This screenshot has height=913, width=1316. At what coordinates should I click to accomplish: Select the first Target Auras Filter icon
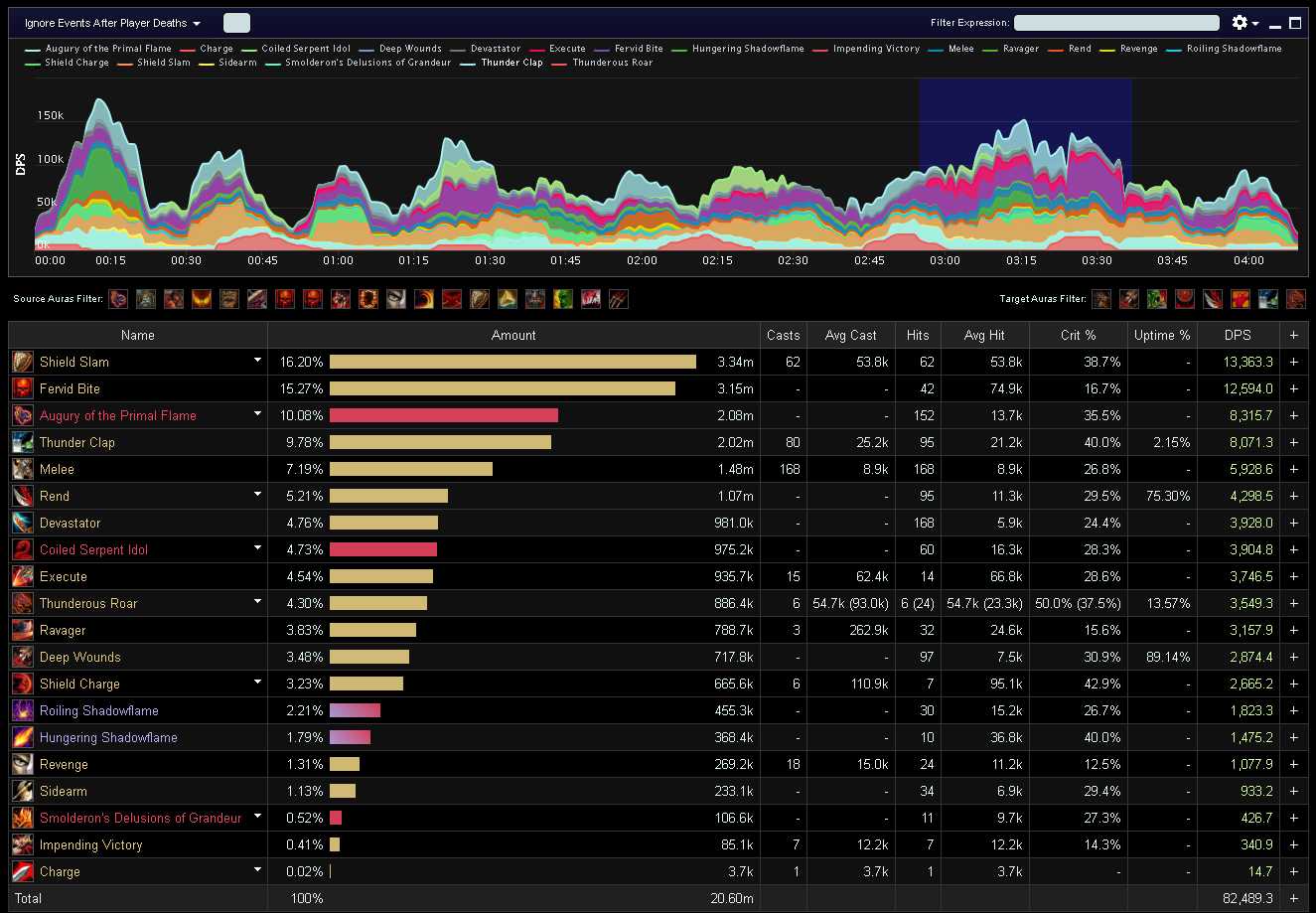[1101, 298]
